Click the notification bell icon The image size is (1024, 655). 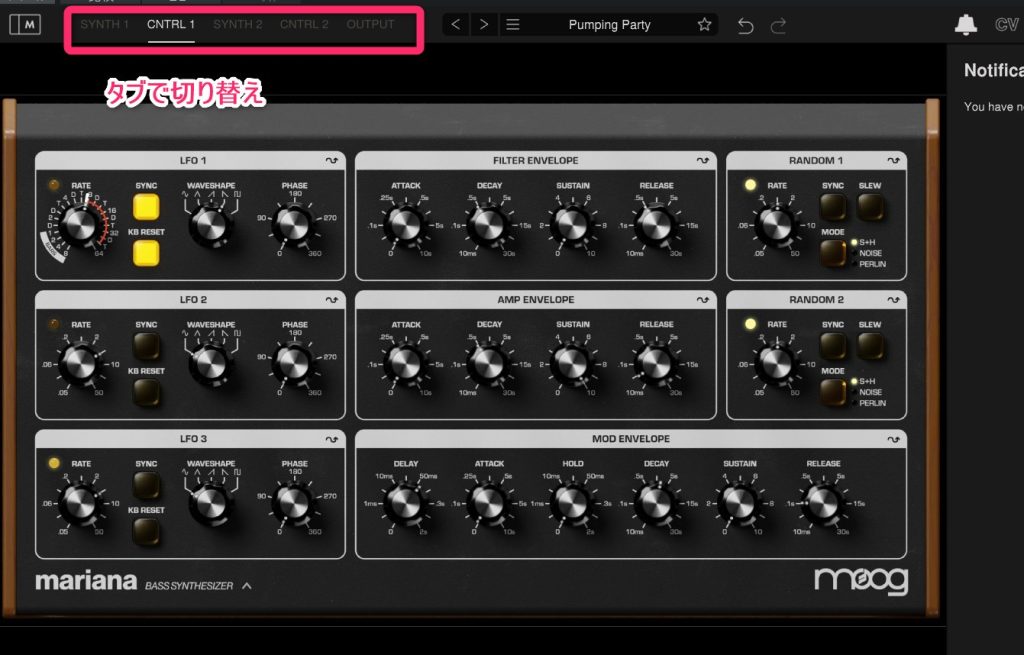coord(966,25)
